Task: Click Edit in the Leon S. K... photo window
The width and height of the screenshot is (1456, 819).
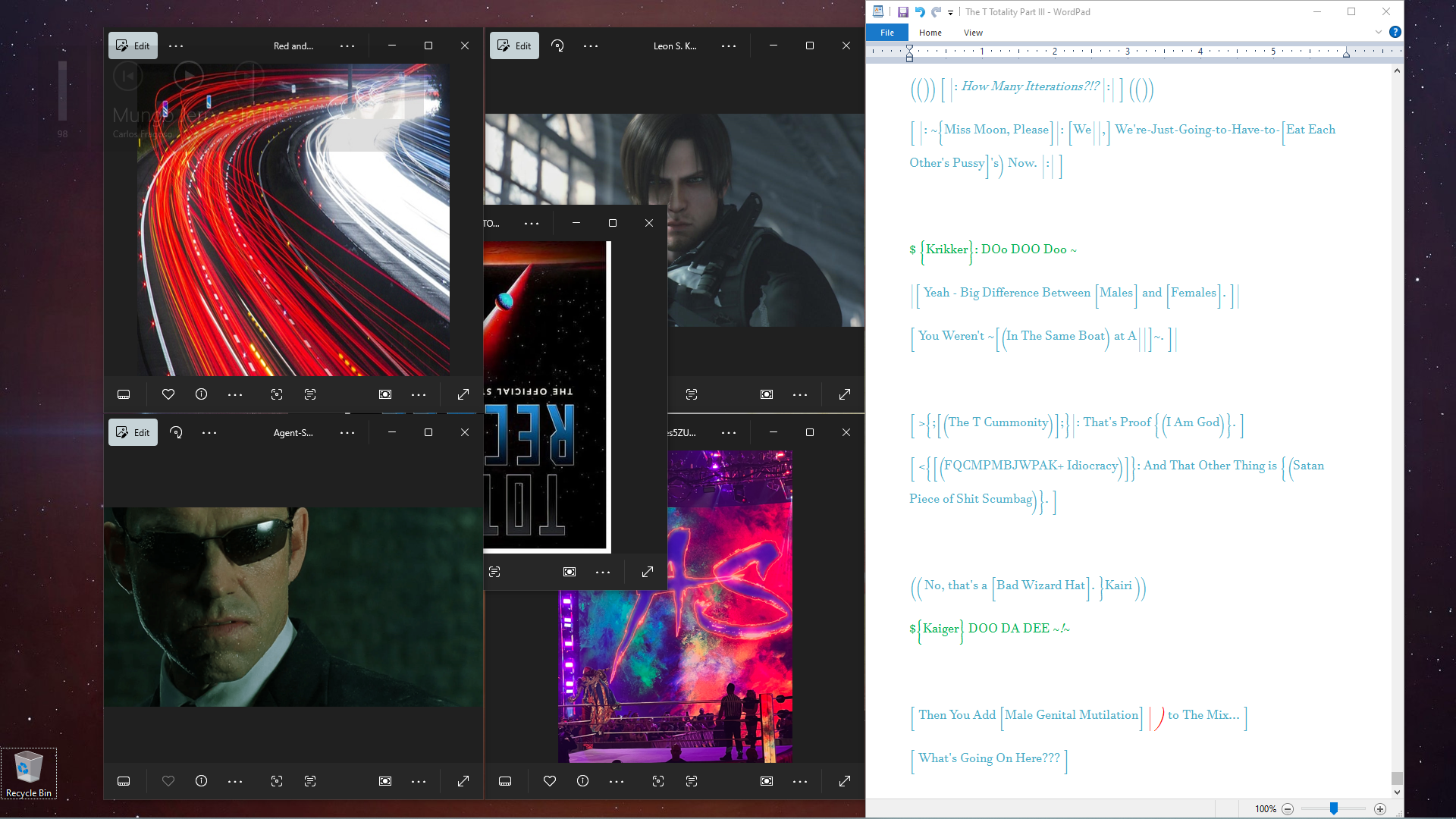Action: pos(514,45)
